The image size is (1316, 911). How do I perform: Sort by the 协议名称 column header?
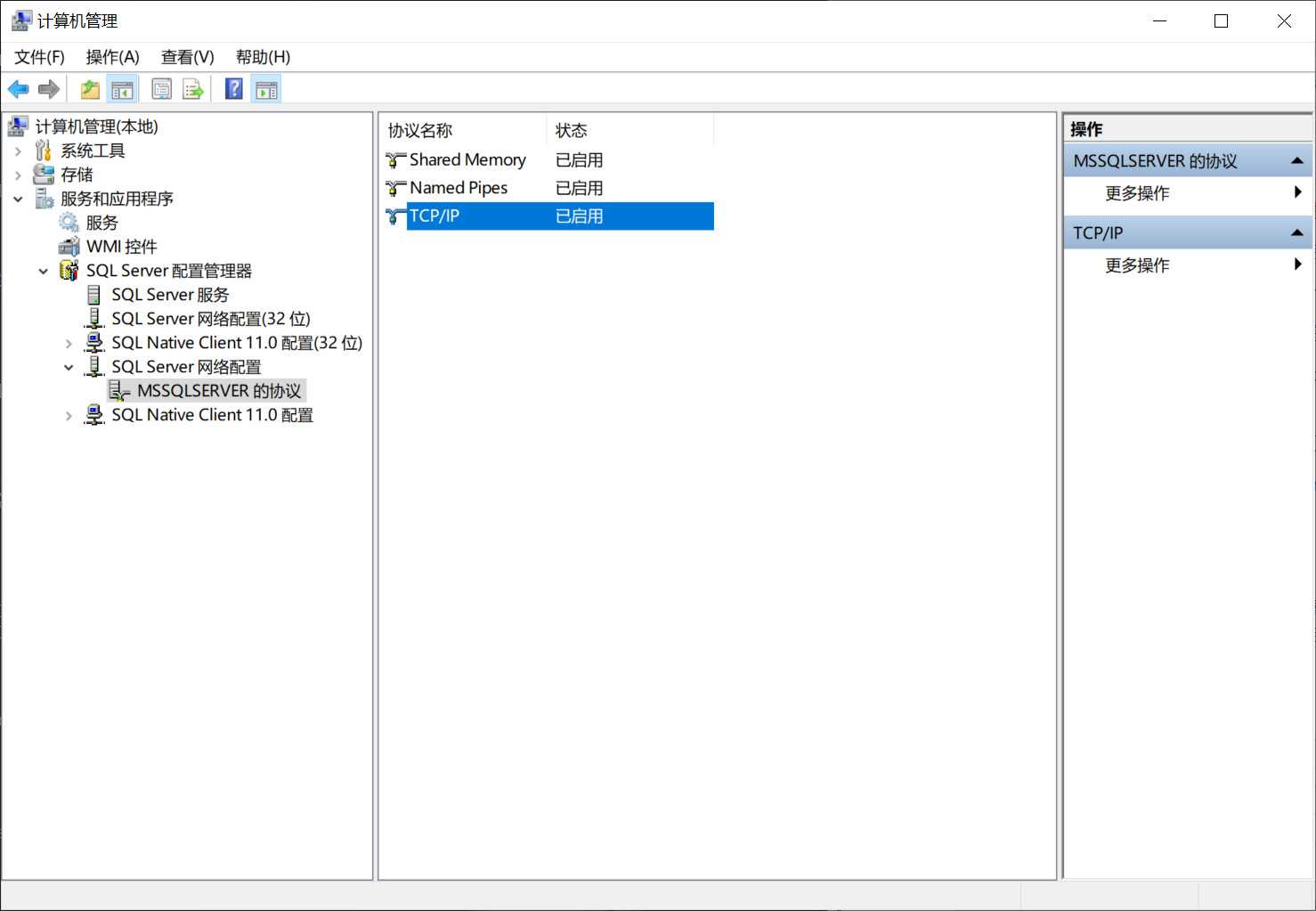tap(463, 130)
